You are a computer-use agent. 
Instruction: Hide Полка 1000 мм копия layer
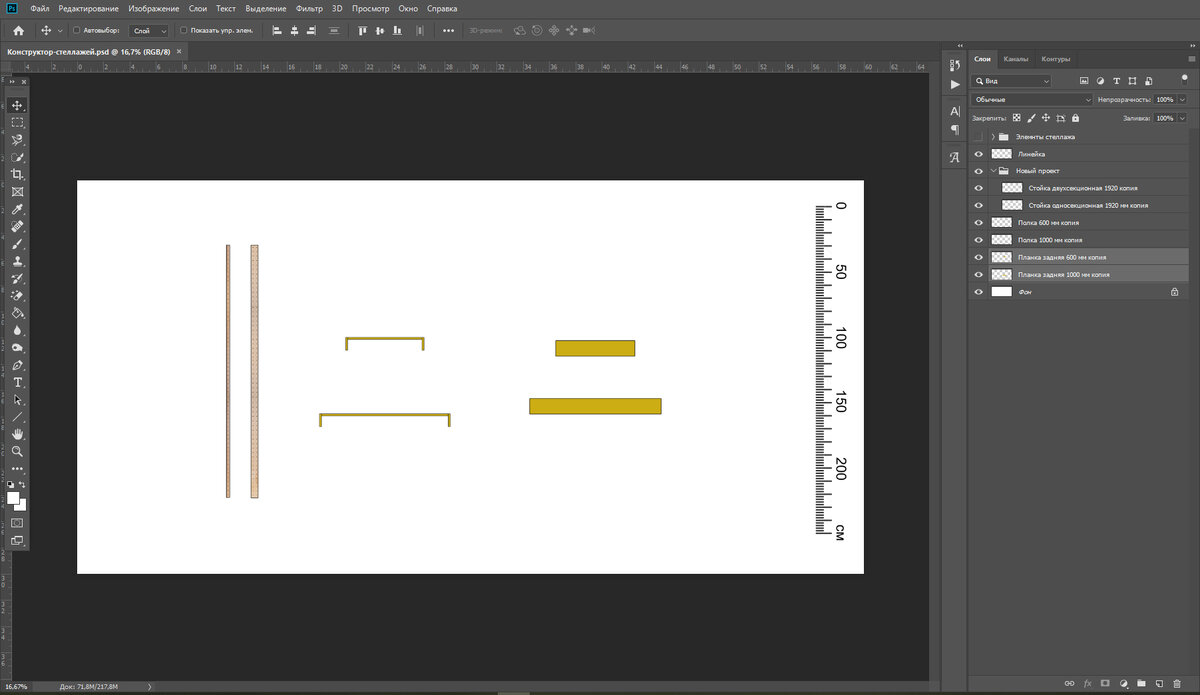[x=979, y=239]
